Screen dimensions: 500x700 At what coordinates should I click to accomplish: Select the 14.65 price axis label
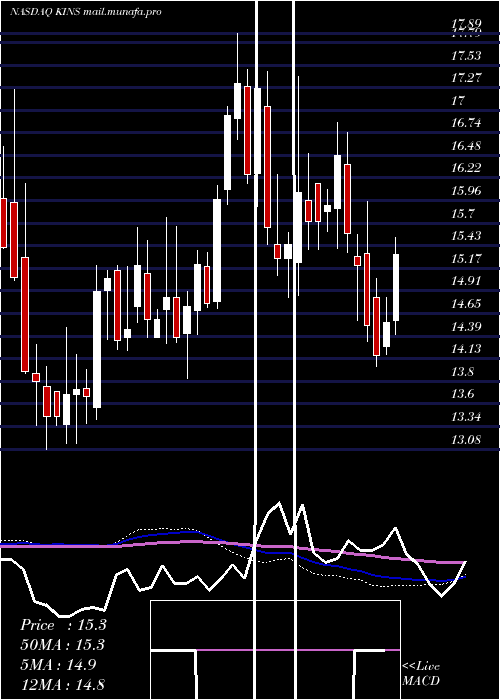click(467, 304)
